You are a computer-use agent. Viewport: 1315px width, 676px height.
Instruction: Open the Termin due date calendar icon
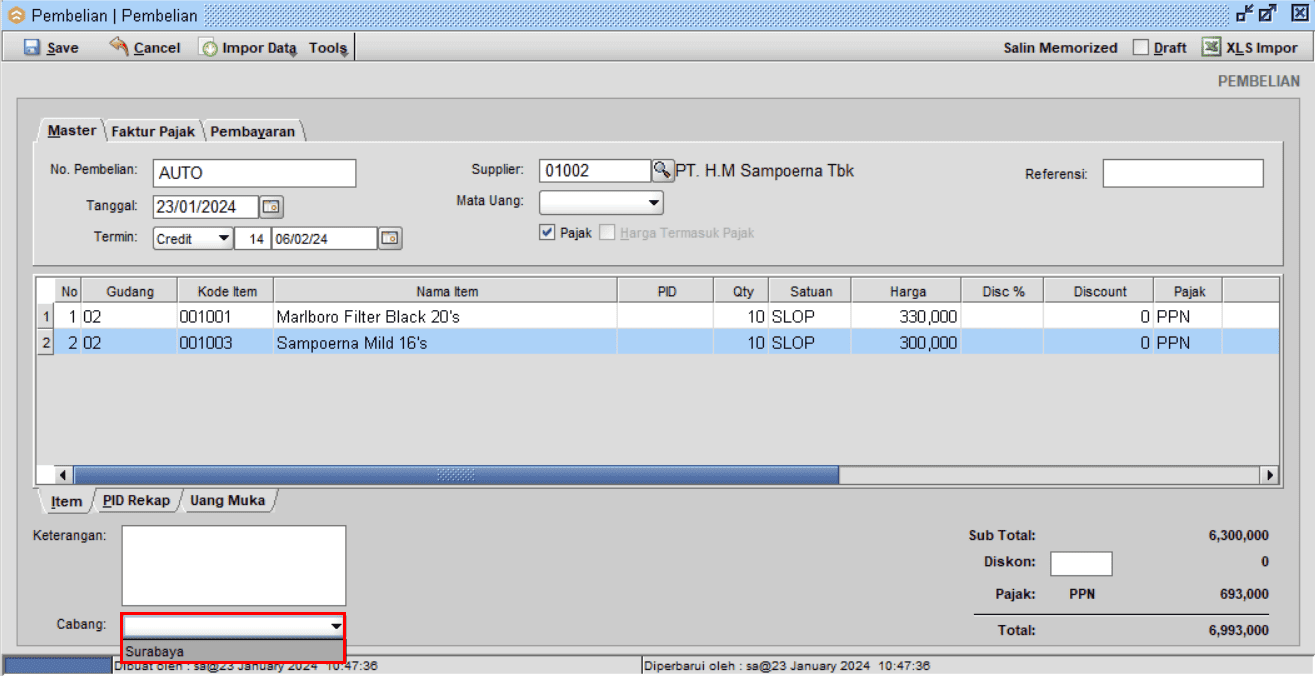tap(390, 239)
